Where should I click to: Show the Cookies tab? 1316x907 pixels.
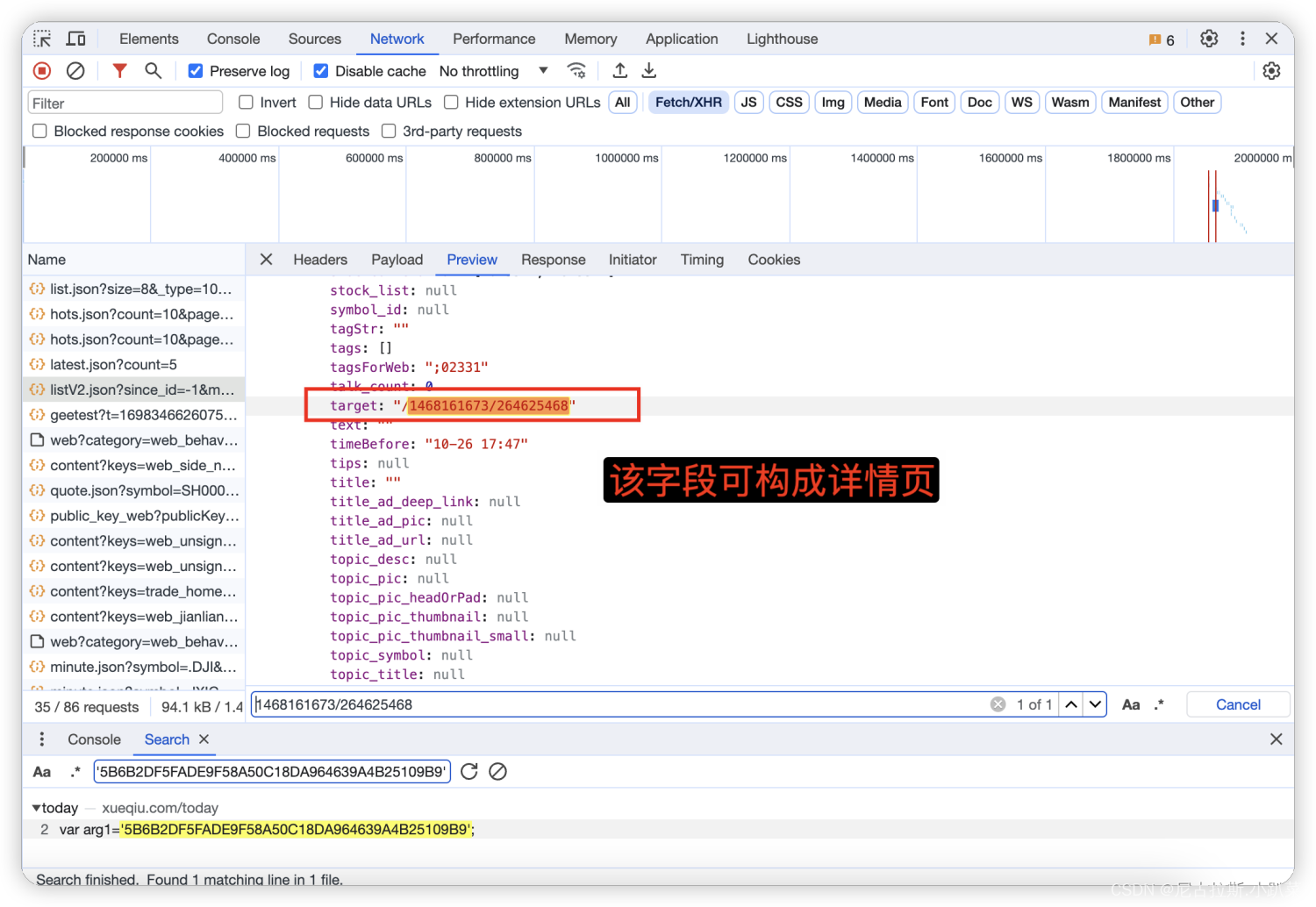tap(774, 260)
